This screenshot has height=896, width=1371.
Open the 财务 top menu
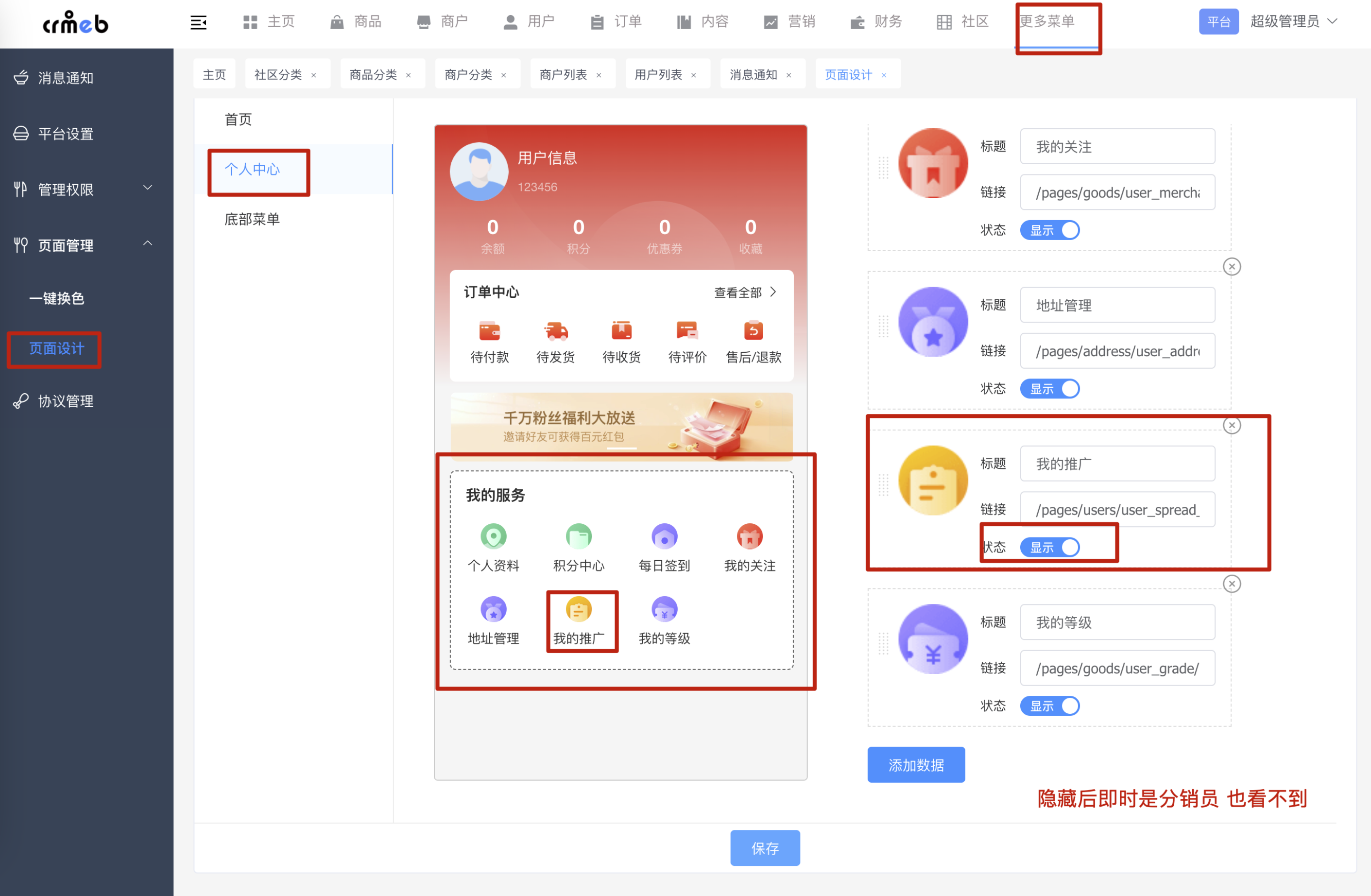coord(876,21)
